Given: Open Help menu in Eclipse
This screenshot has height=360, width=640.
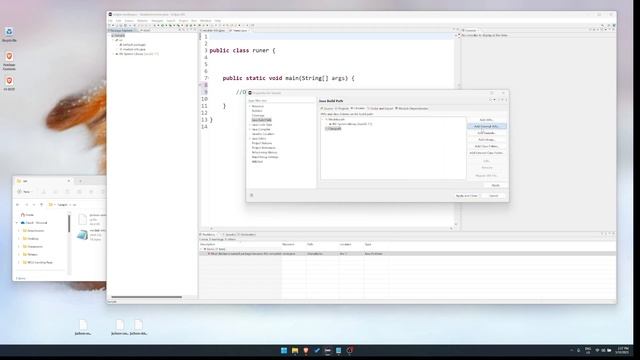Looking at the screenshot, I should [x=218, y=20].
